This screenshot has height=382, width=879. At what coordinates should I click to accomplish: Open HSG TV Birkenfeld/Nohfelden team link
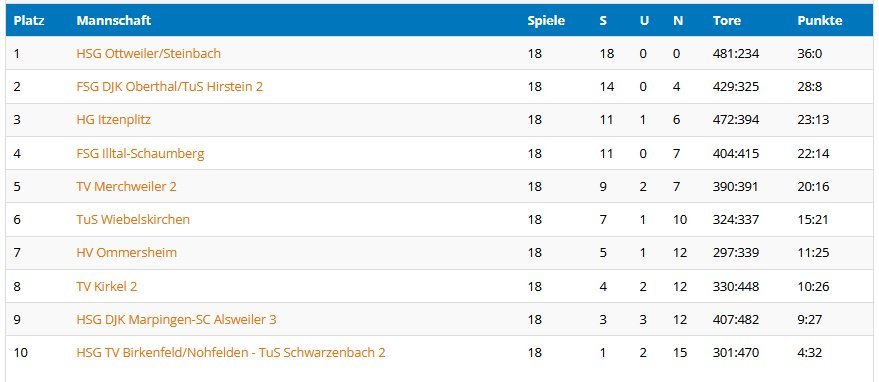click(230, 352)
